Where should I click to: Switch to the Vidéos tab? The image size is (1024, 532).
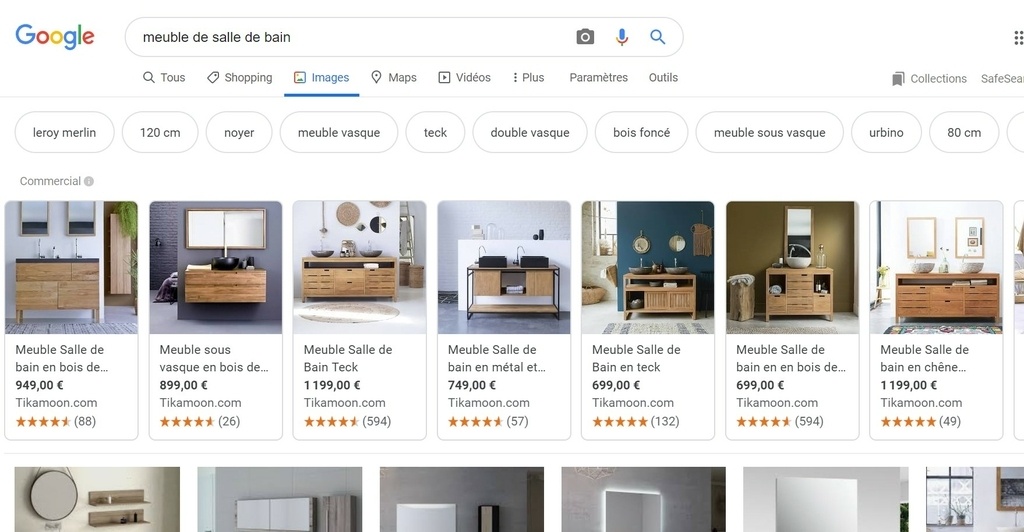(464, 78)
